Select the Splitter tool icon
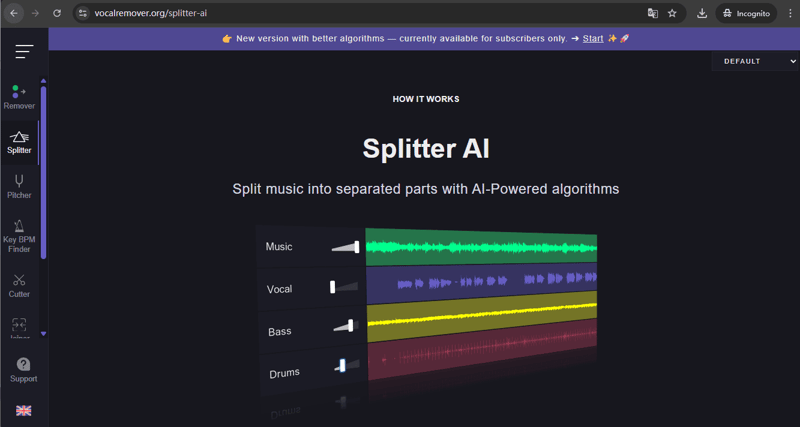The width and height of the screenshot is (800, 427). pyautogui.click(x=19, y=141)
